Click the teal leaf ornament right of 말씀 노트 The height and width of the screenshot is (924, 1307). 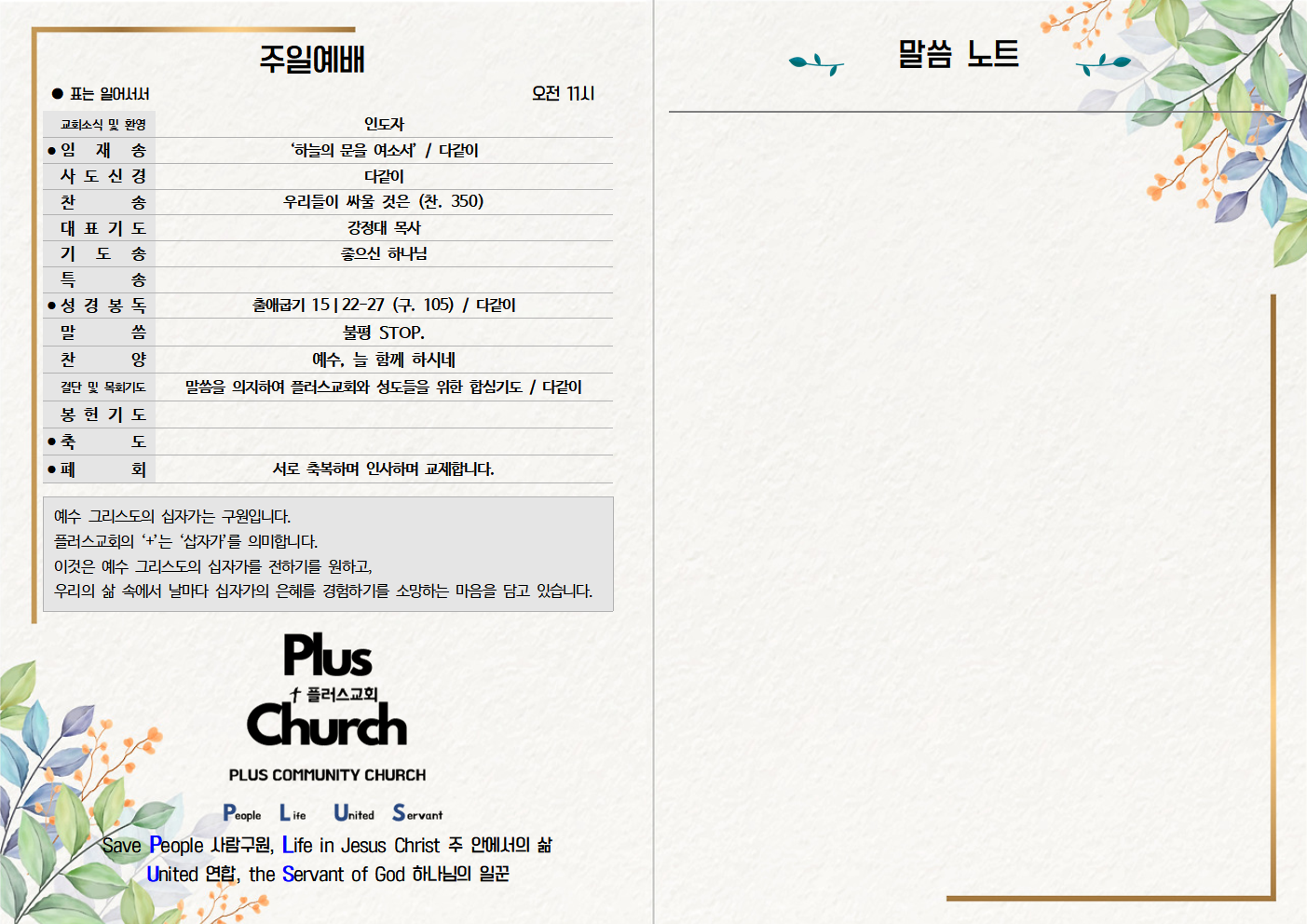(1103, 63)
